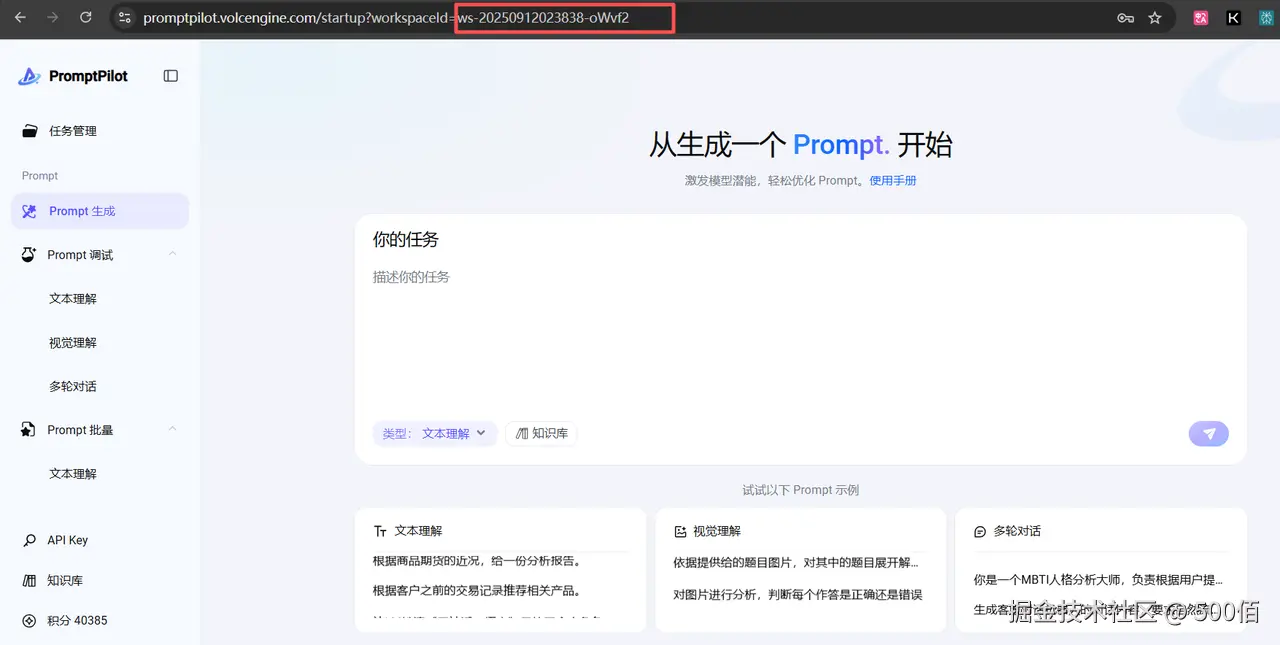
Task: Bookmark the page with the star icon
Action: point(1155,17)
